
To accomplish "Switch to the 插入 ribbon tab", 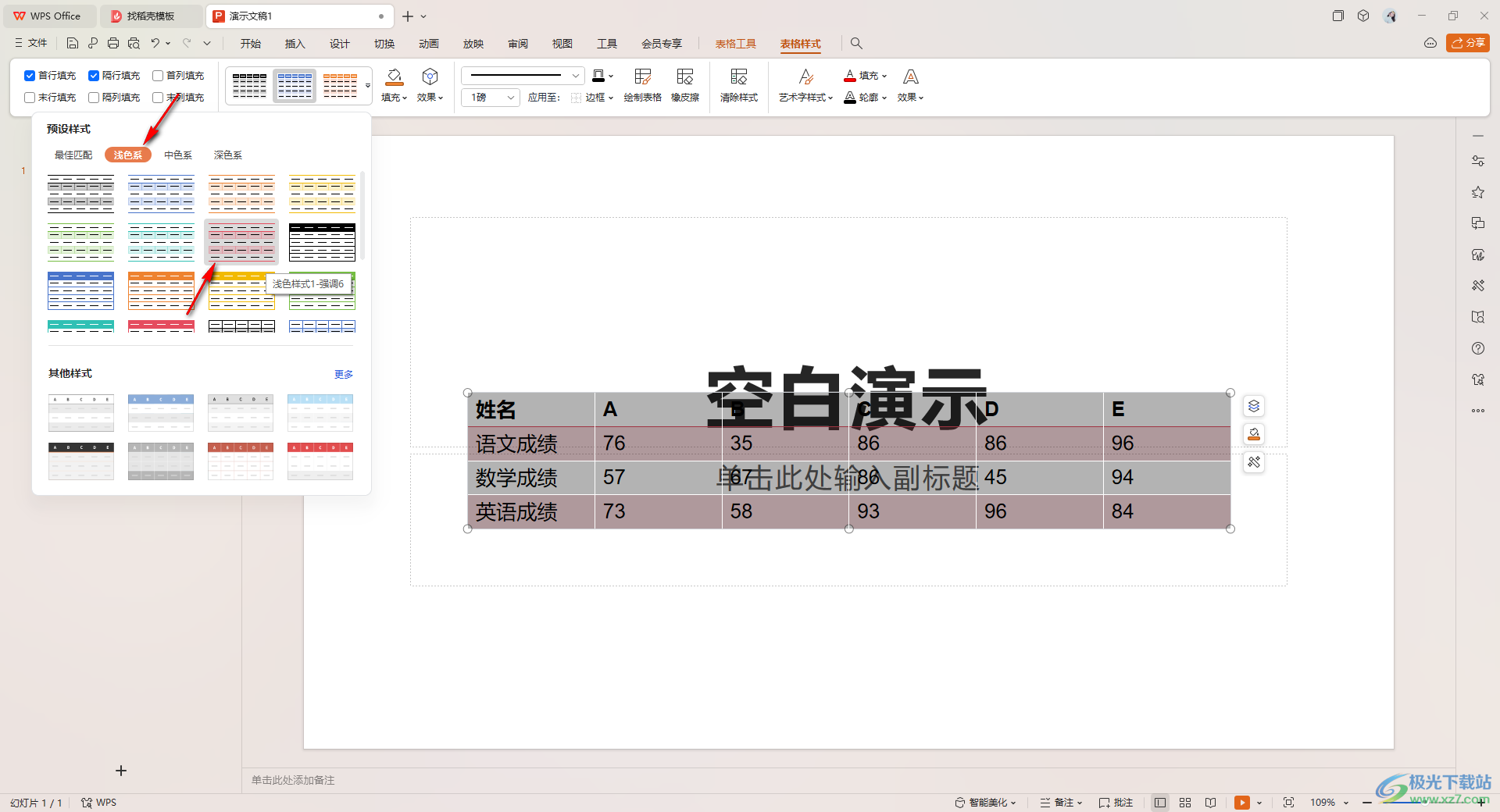I will click(295, 44).
